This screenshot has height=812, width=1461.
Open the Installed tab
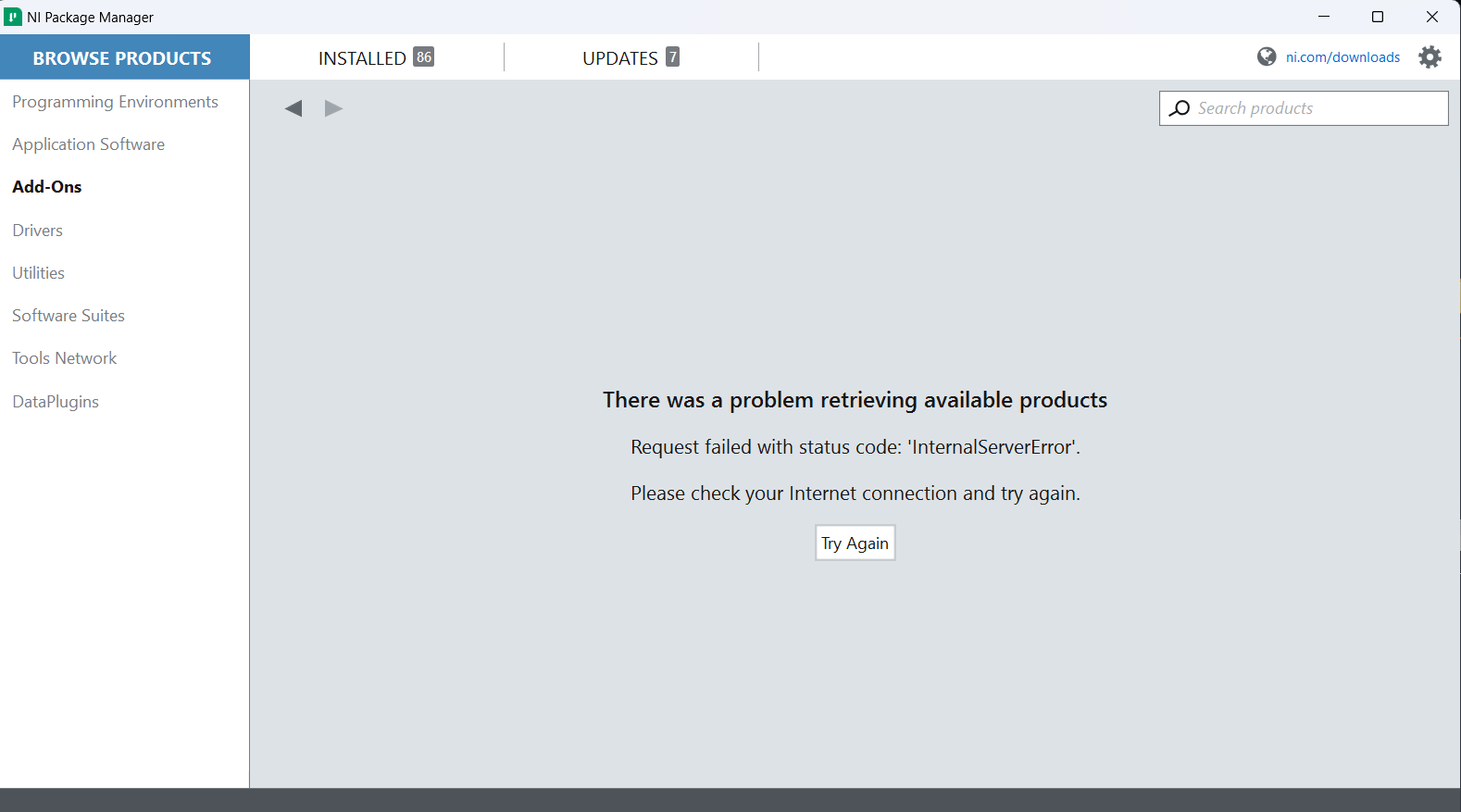point(376,57)
